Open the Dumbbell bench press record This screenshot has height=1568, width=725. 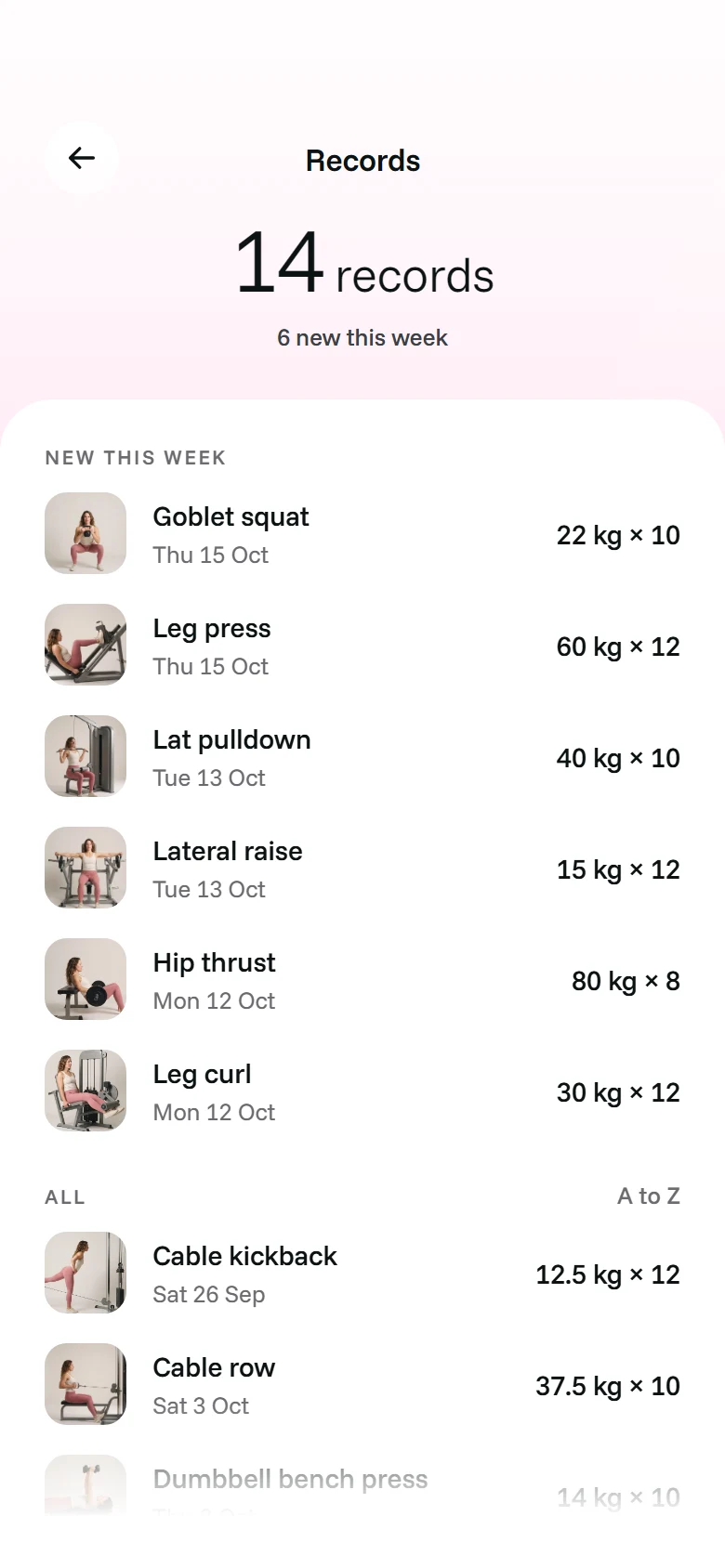362,1485
